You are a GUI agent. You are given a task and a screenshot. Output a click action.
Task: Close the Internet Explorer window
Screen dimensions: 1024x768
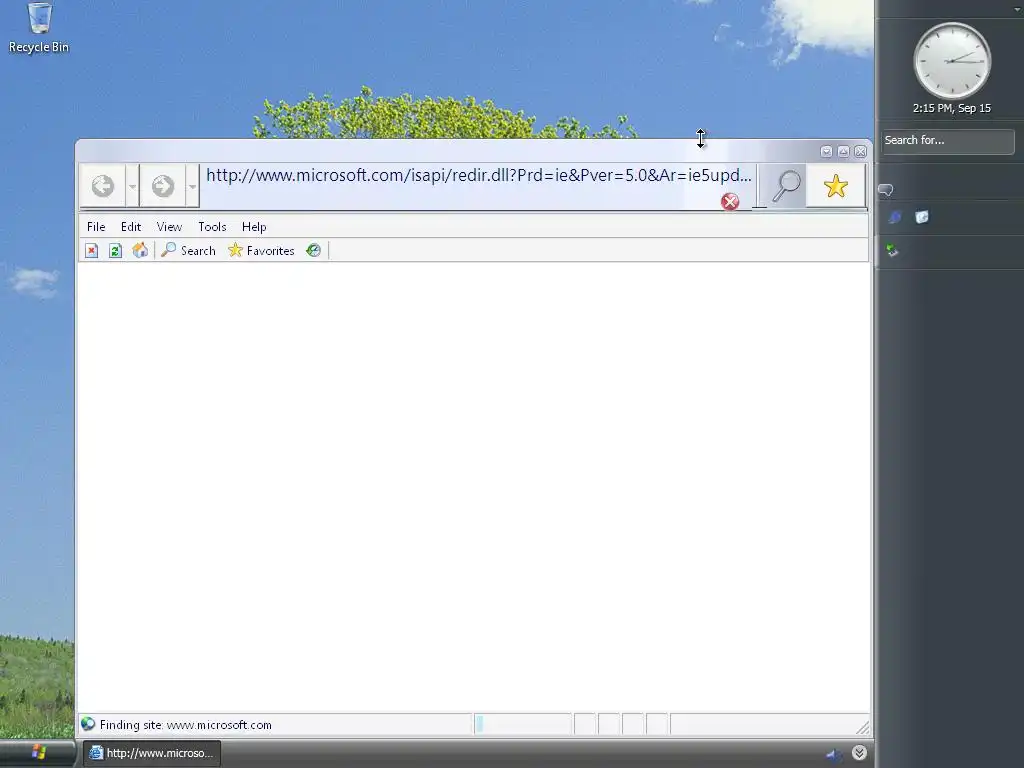[x=861, y=152]
